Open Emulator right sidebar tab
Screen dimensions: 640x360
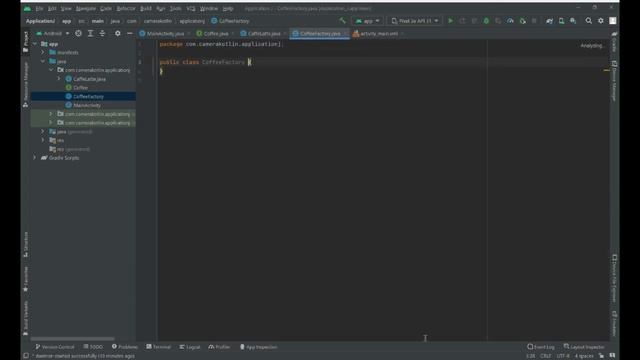tap(614, 323)
